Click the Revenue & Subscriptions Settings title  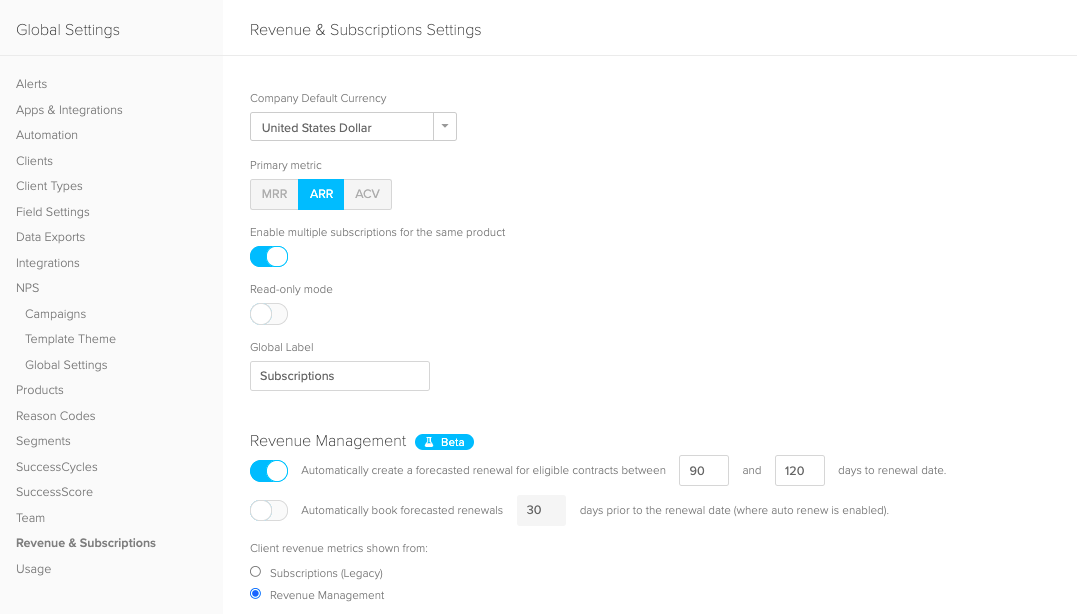[365, 30]
